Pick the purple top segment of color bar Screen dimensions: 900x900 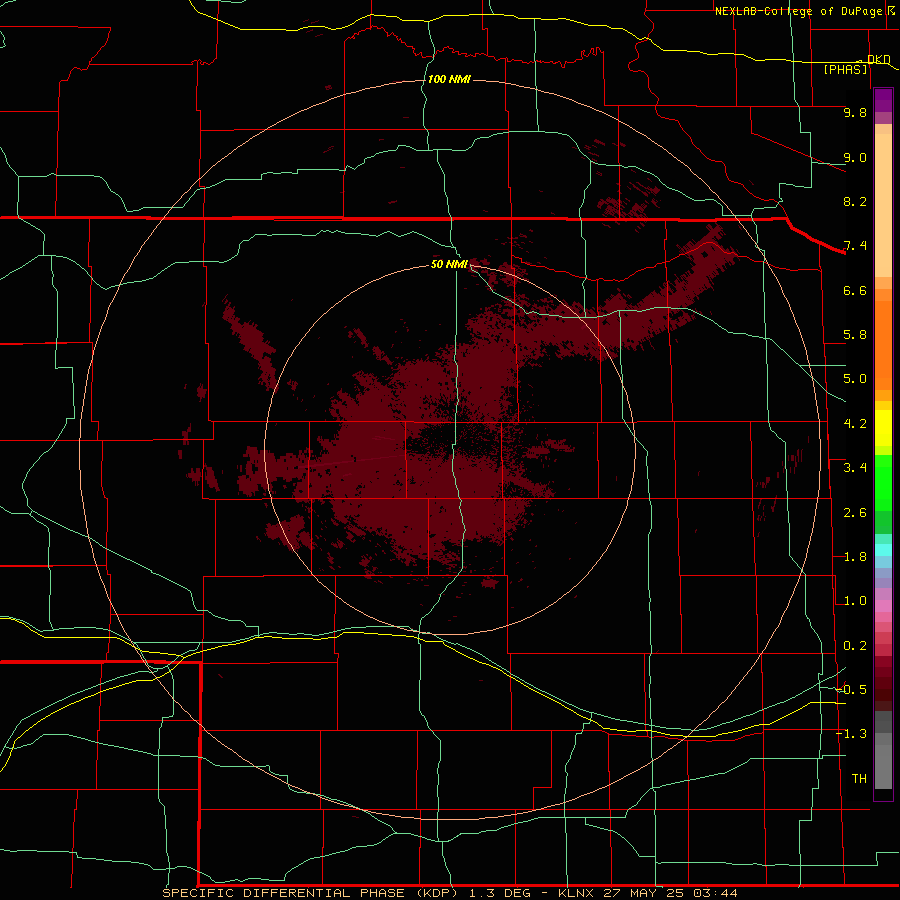tap(883, 100)
